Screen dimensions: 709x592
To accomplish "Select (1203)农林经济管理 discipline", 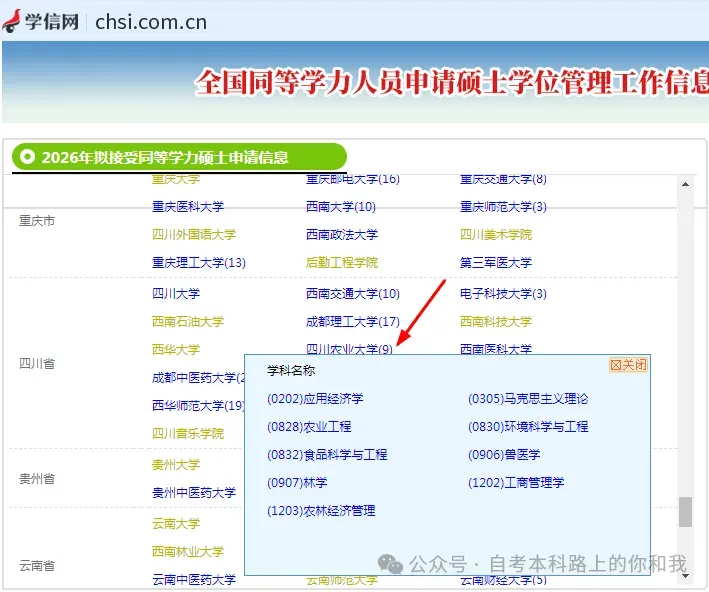I will pyautogui.click(x=321, y=511).
